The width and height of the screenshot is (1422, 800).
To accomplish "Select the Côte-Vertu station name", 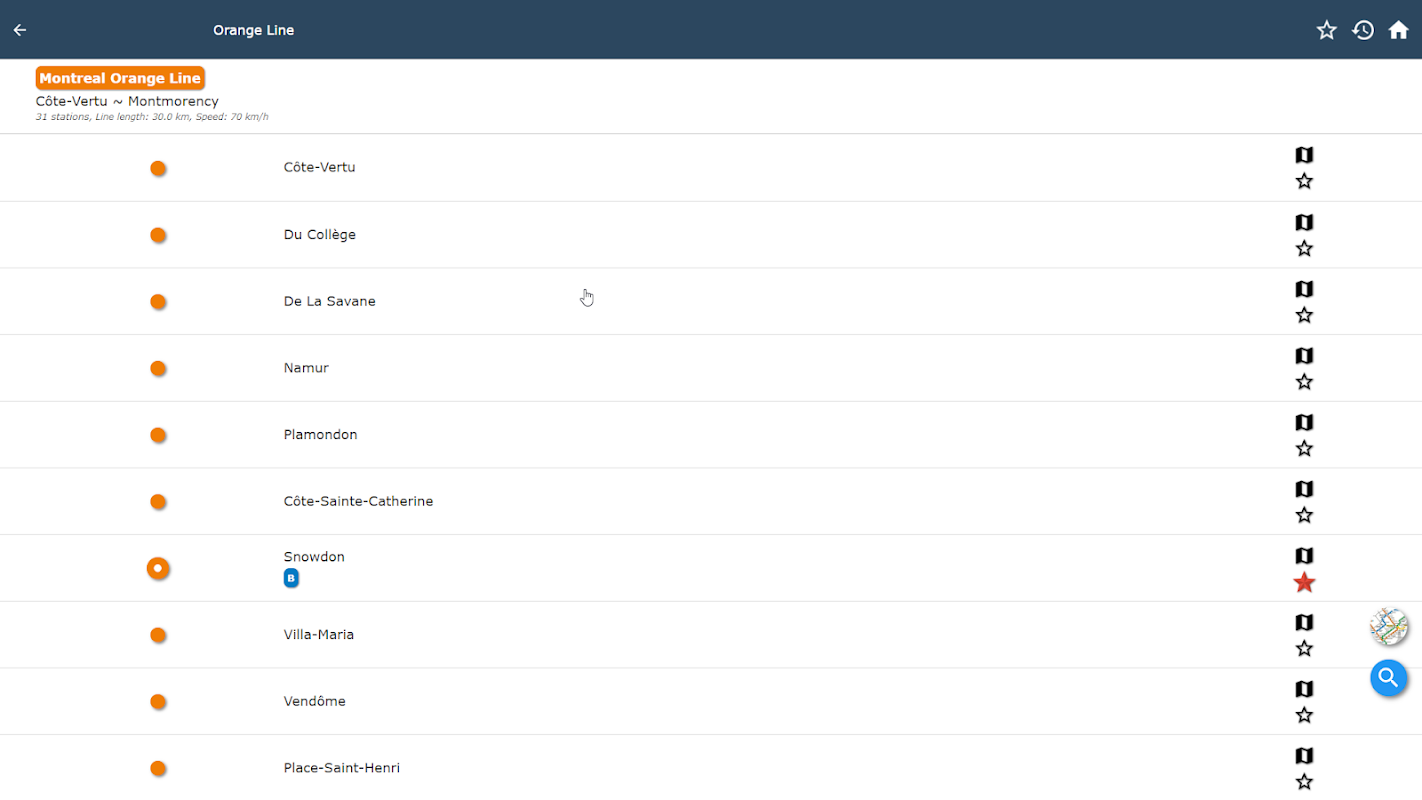I will (x=319, y=167).
